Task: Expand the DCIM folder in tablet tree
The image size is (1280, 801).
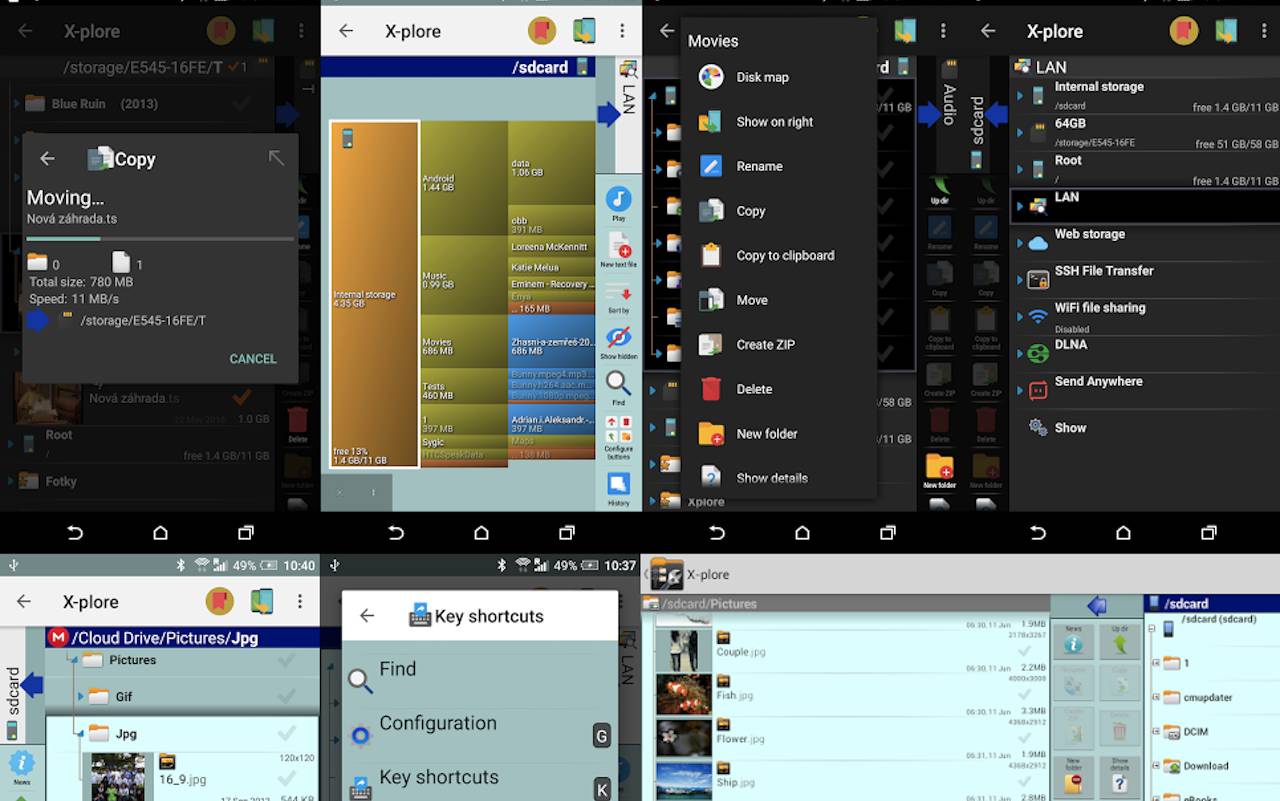Action: click(x=1156, y=731)
